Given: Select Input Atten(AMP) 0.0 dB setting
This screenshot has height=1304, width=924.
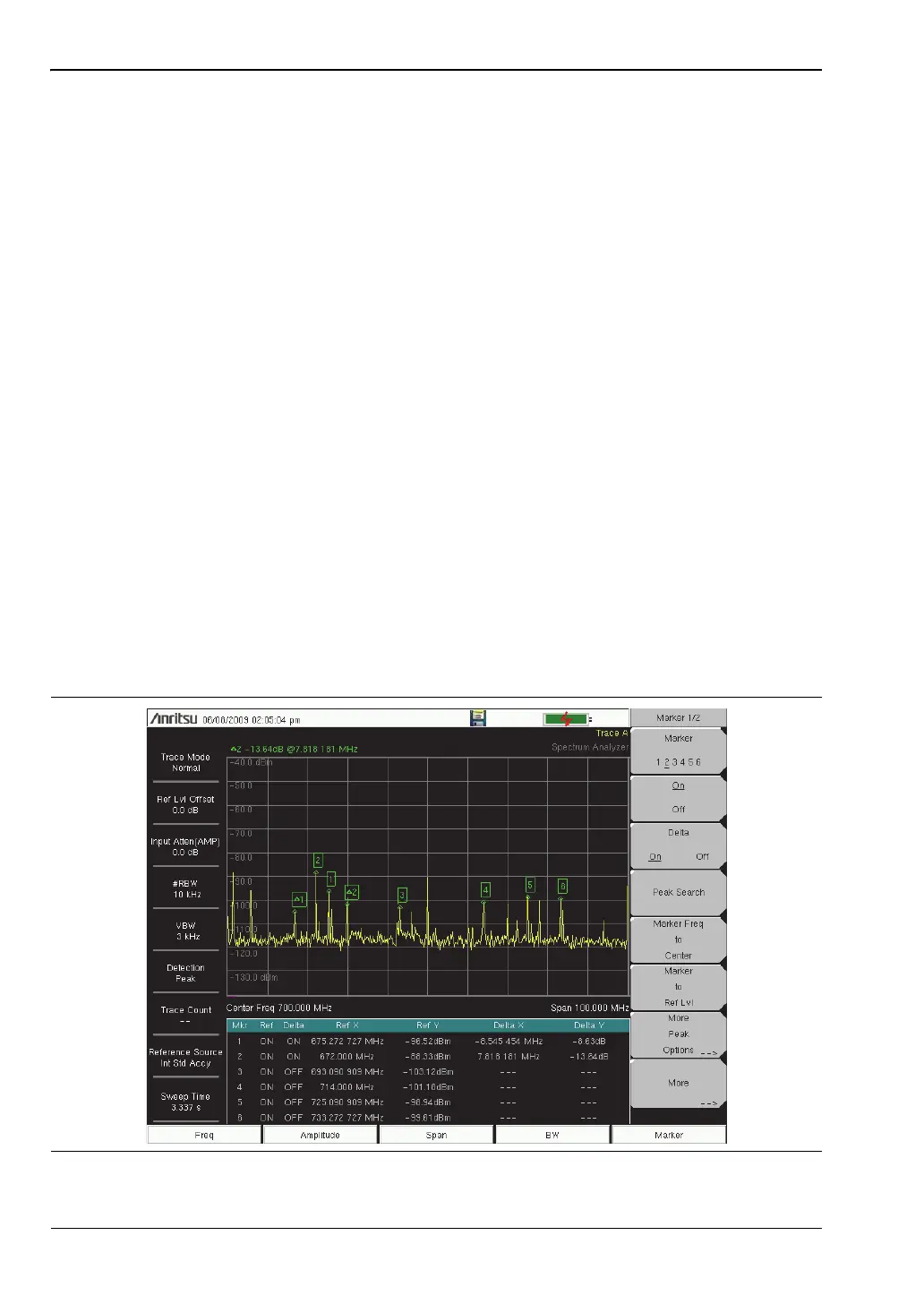Looking at the screenshot, I should click(185, 846).
